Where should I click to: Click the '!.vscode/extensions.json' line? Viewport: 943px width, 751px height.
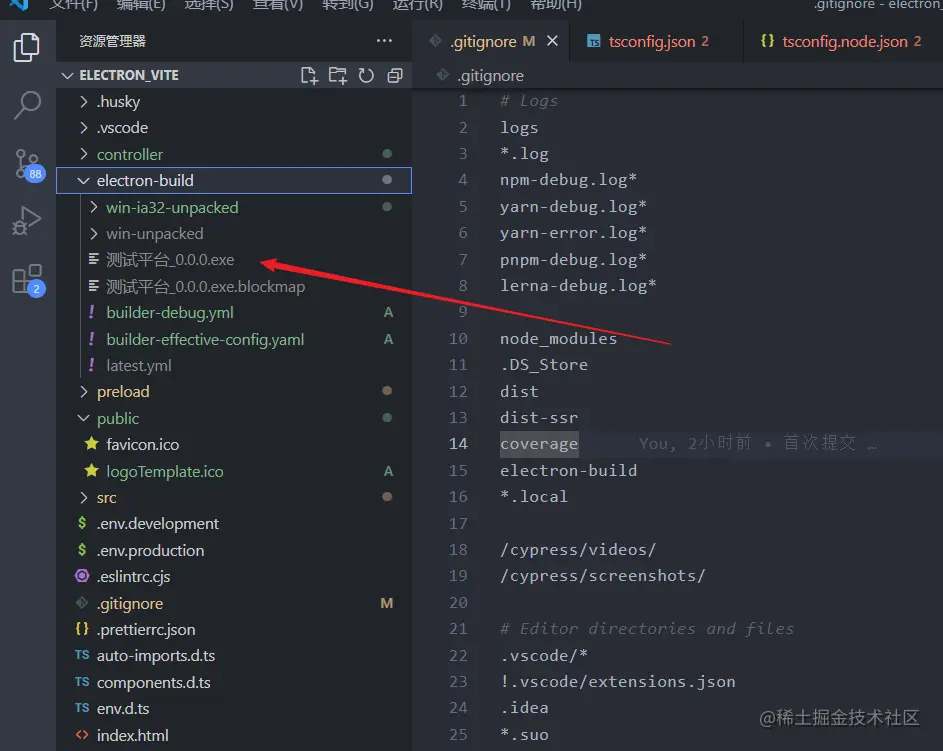click(618, 682)
